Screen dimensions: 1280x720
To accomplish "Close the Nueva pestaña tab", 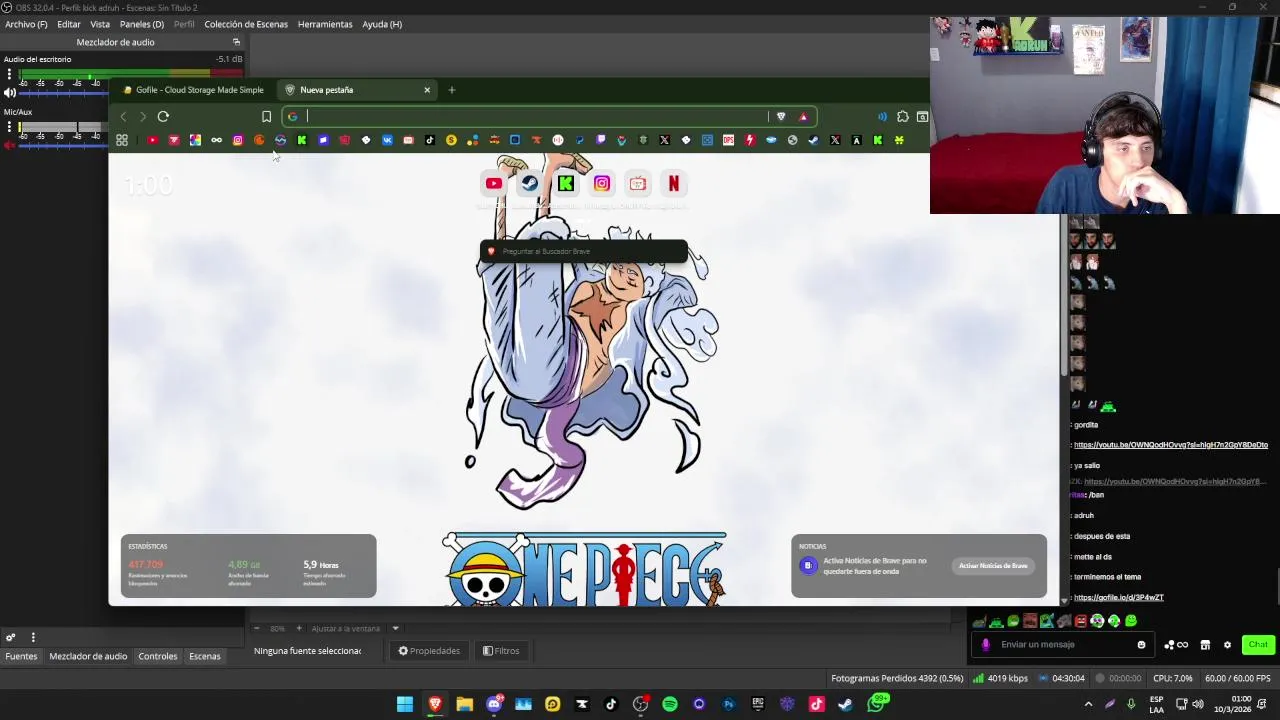I will pos(427,90).
